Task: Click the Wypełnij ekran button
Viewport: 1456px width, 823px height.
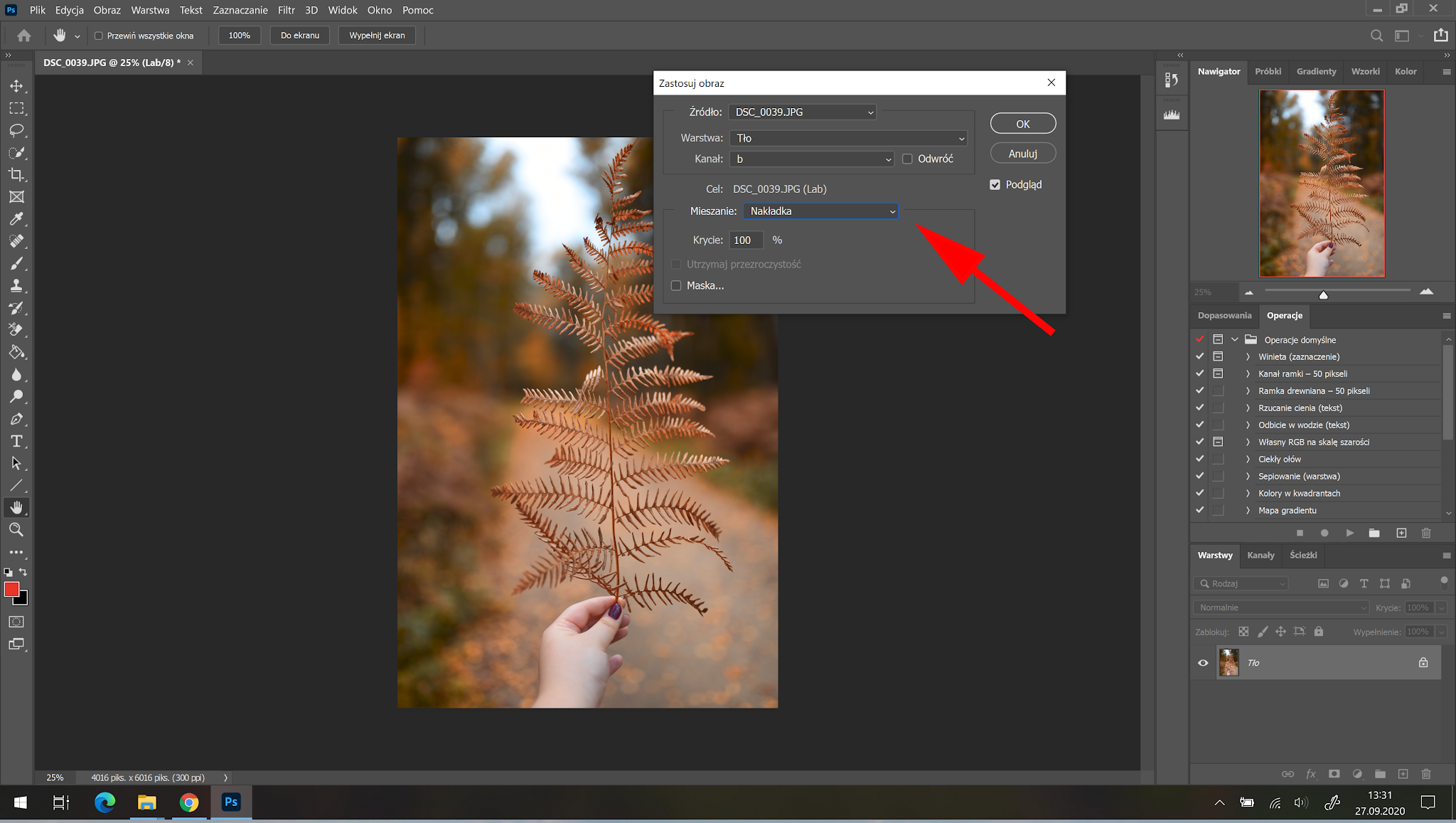Action: pos(377,36)
